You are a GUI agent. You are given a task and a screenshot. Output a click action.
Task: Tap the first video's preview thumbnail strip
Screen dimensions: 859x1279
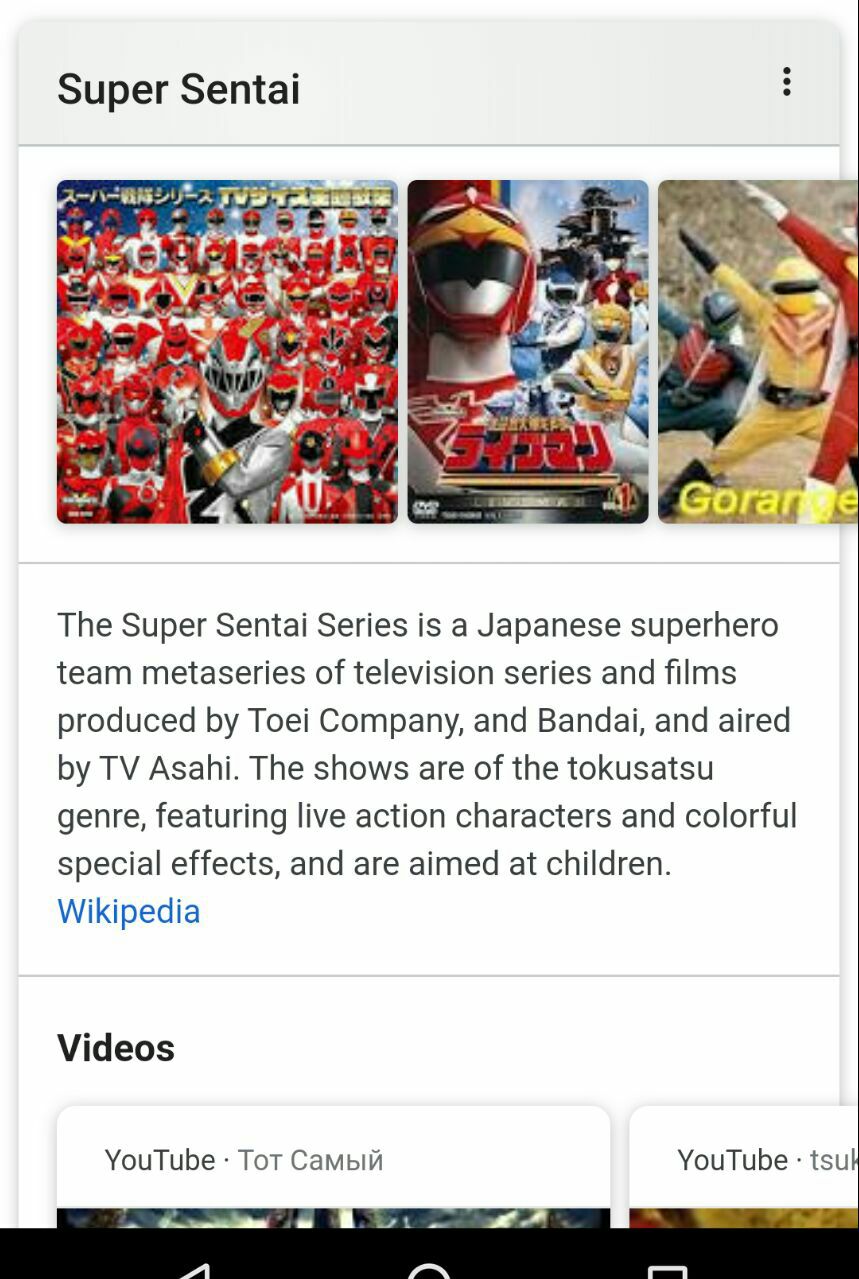[x=333, y=1218]
